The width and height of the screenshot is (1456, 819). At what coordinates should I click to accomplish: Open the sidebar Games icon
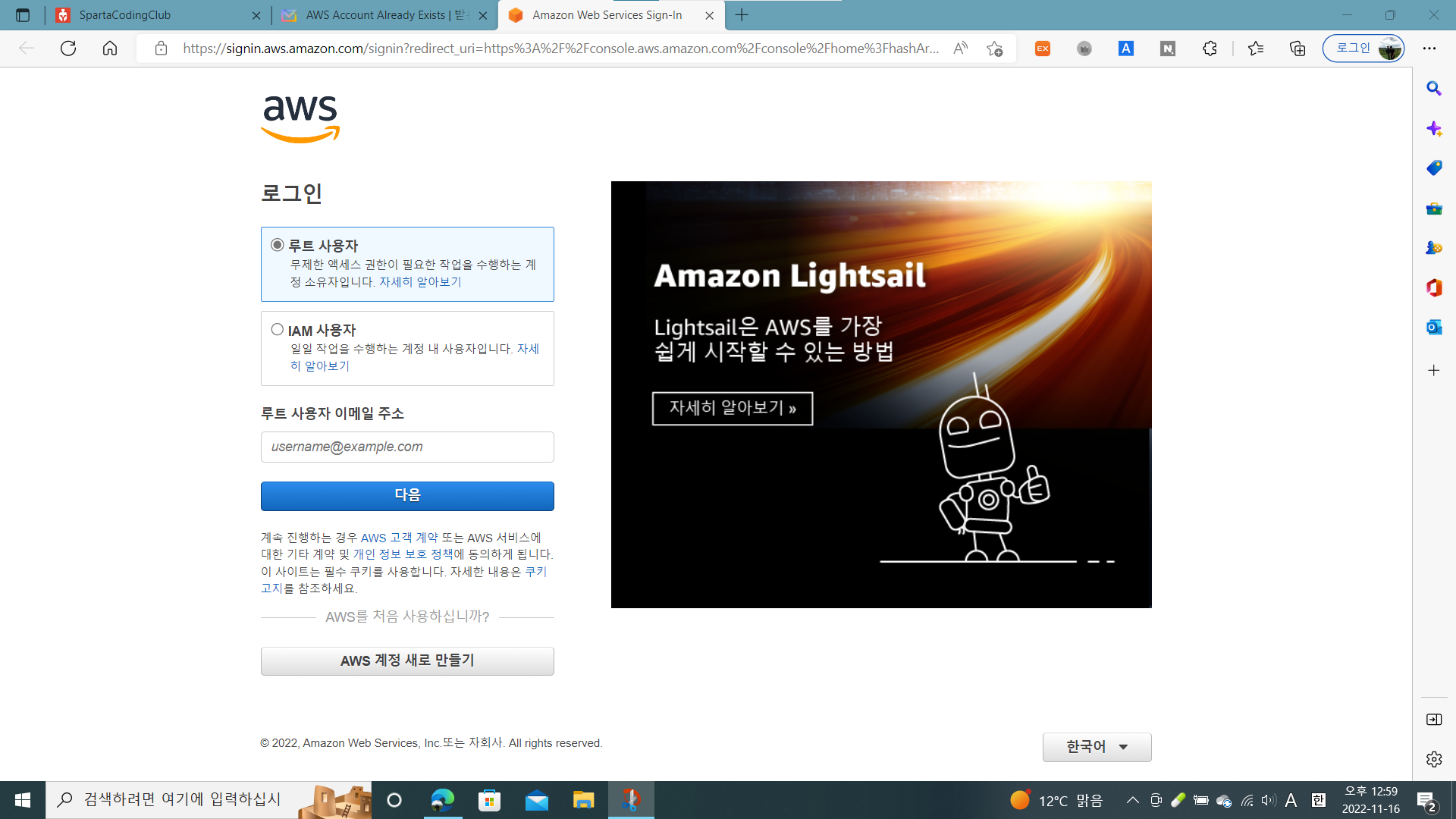point(1434,248)
